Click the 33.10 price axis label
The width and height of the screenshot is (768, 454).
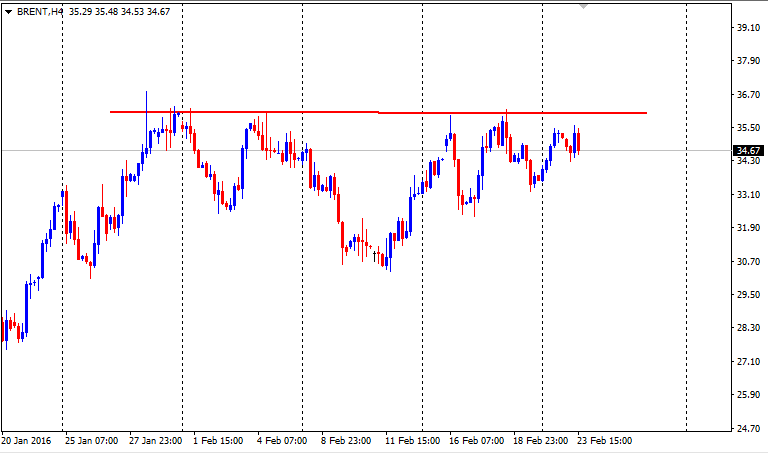[749, 195]
